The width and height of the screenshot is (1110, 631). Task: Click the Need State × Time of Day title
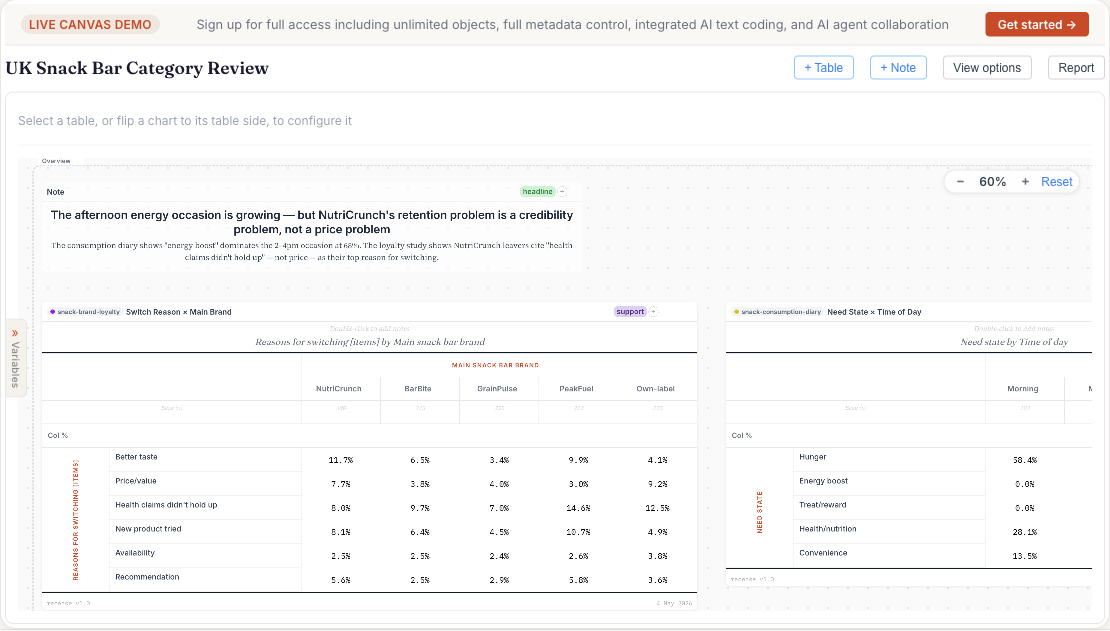[x=874, y=312]
